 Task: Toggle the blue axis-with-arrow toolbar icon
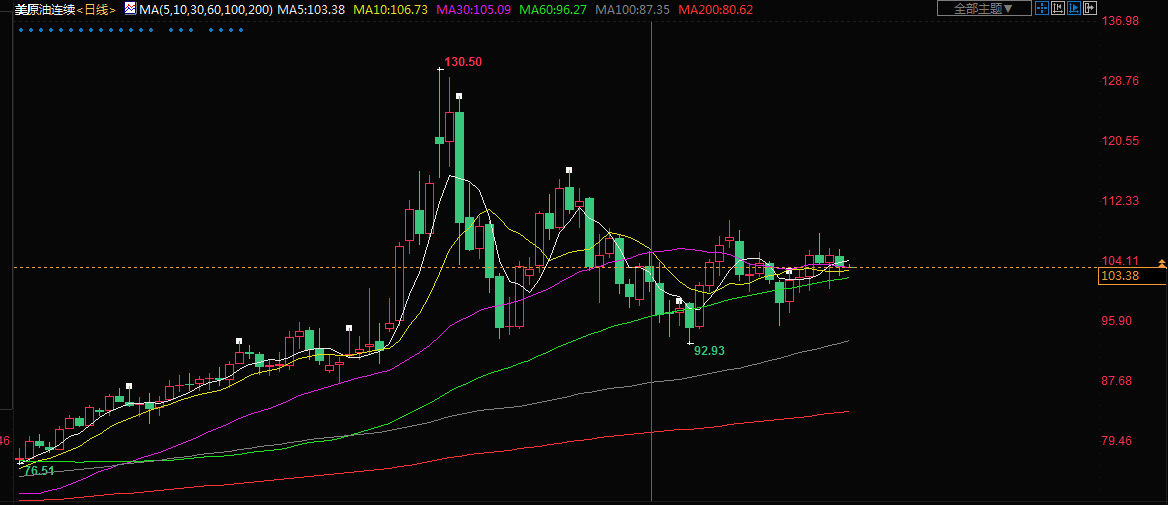click(x=1073, y=8)
